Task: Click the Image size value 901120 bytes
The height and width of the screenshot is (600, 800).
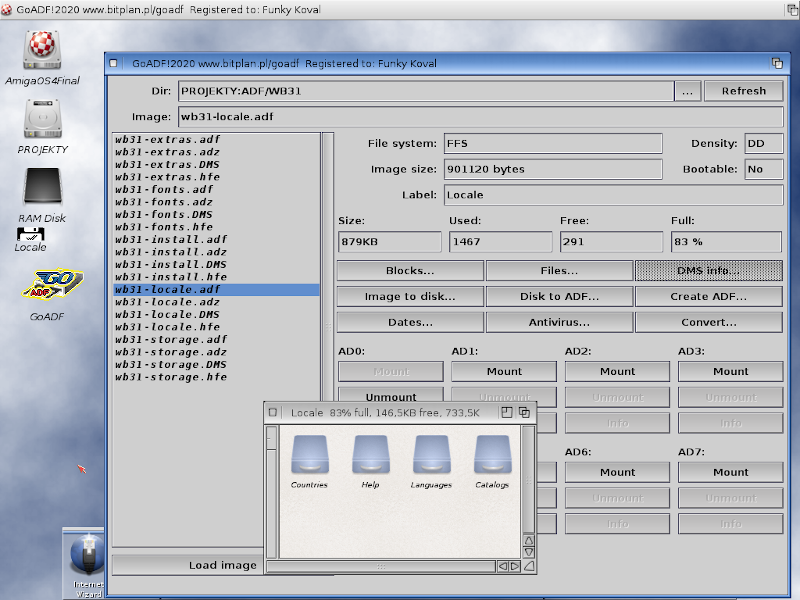Action: click(x=553, y=169)
